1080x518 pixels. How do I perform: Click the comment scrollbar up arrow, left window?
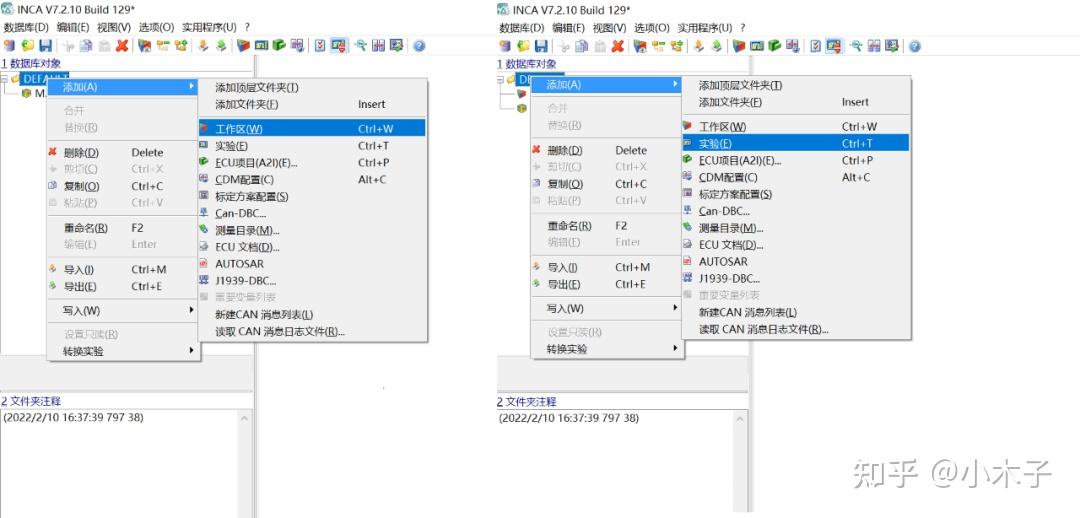(245, 417)
